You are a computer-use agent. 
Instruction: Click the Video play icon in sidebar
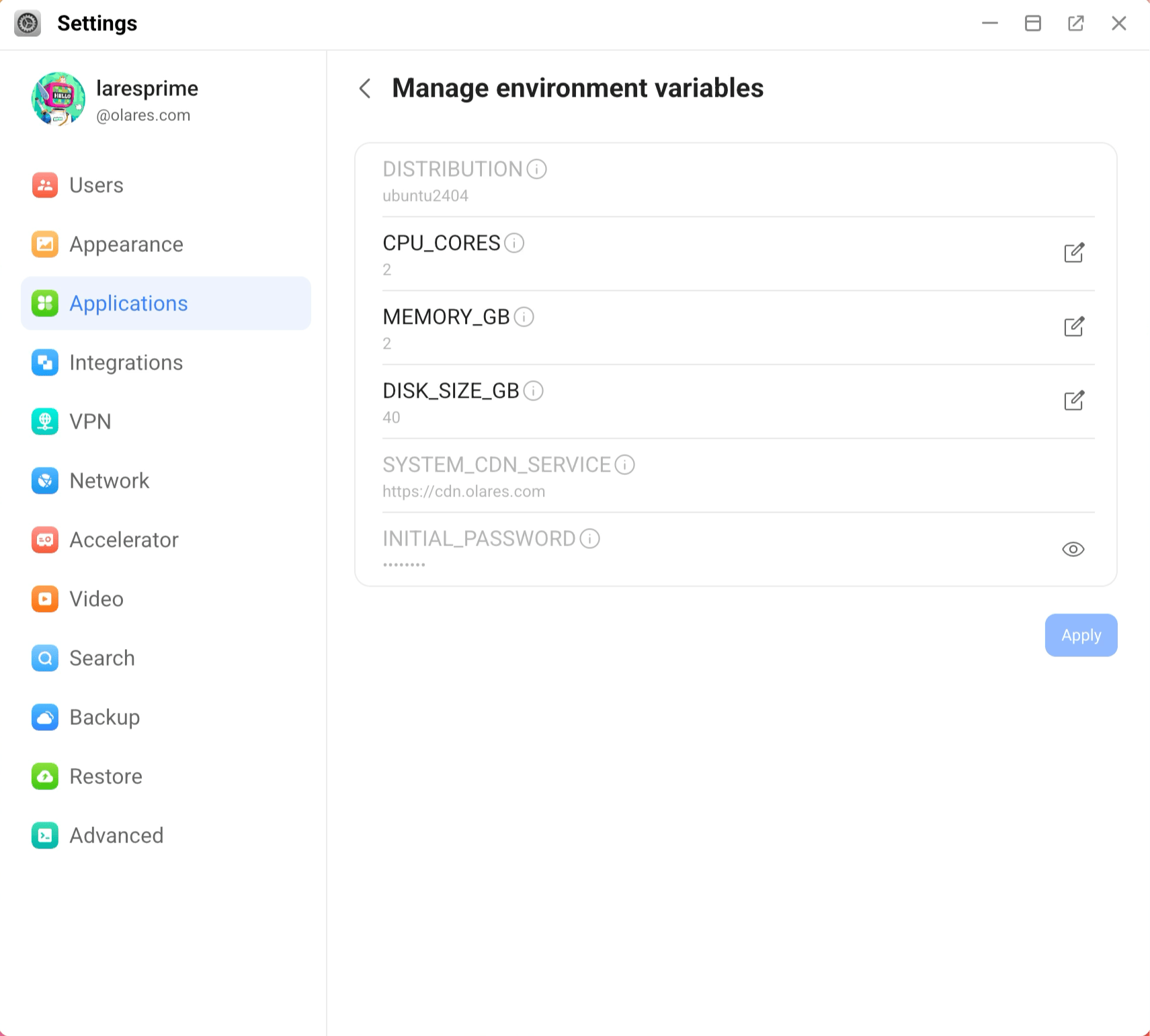(x=45, y=599)
